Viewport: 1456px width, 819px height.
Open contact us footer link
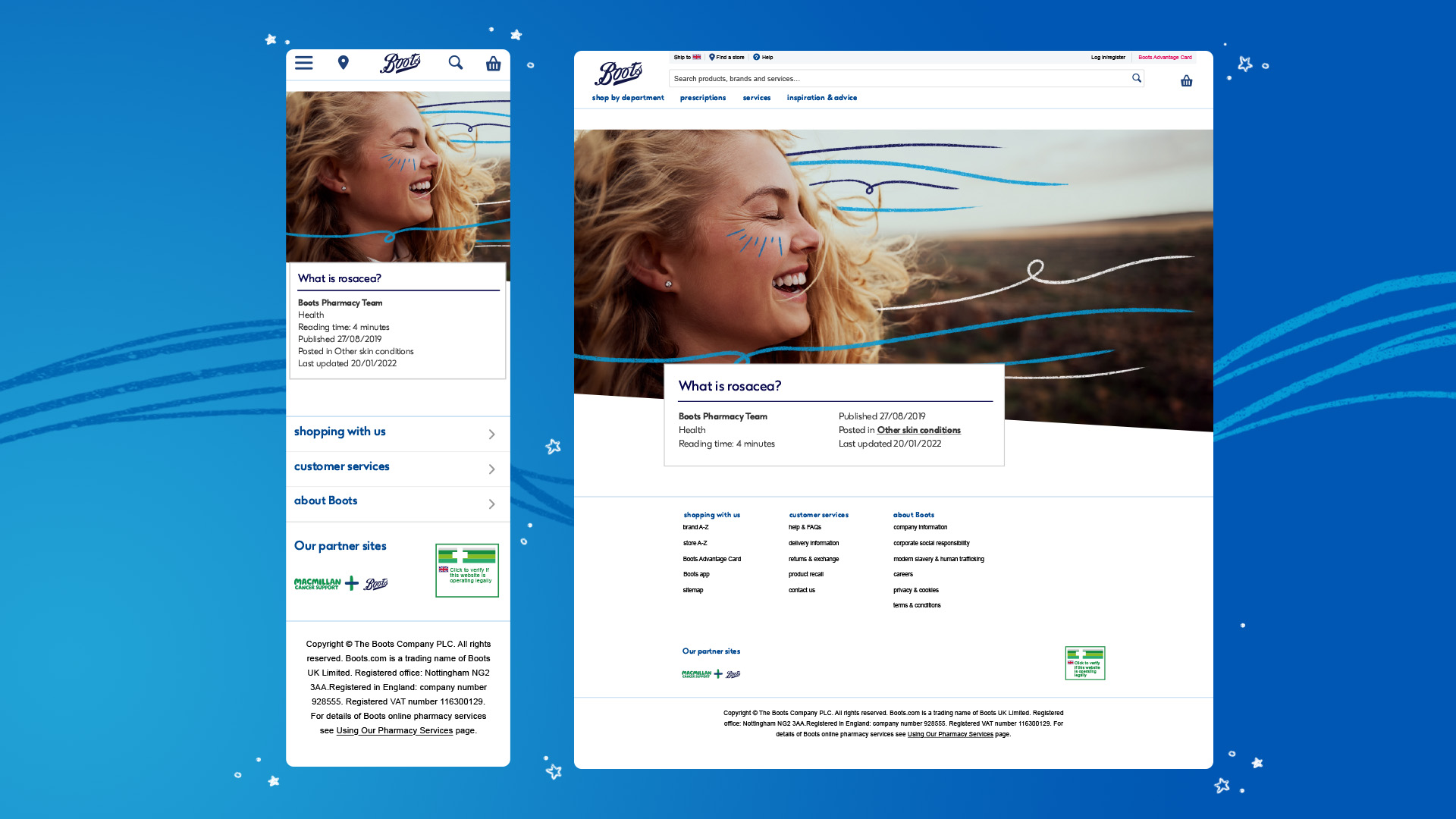(802, 590)
